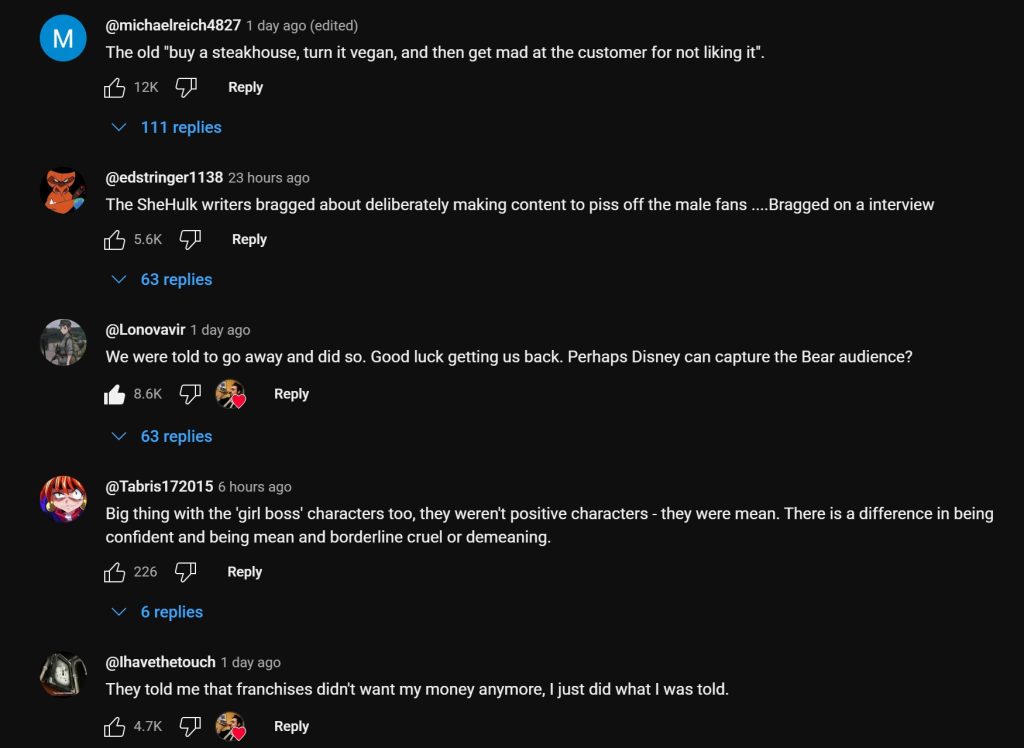Remove like on @Lonovavir's comment

[115, 395]
